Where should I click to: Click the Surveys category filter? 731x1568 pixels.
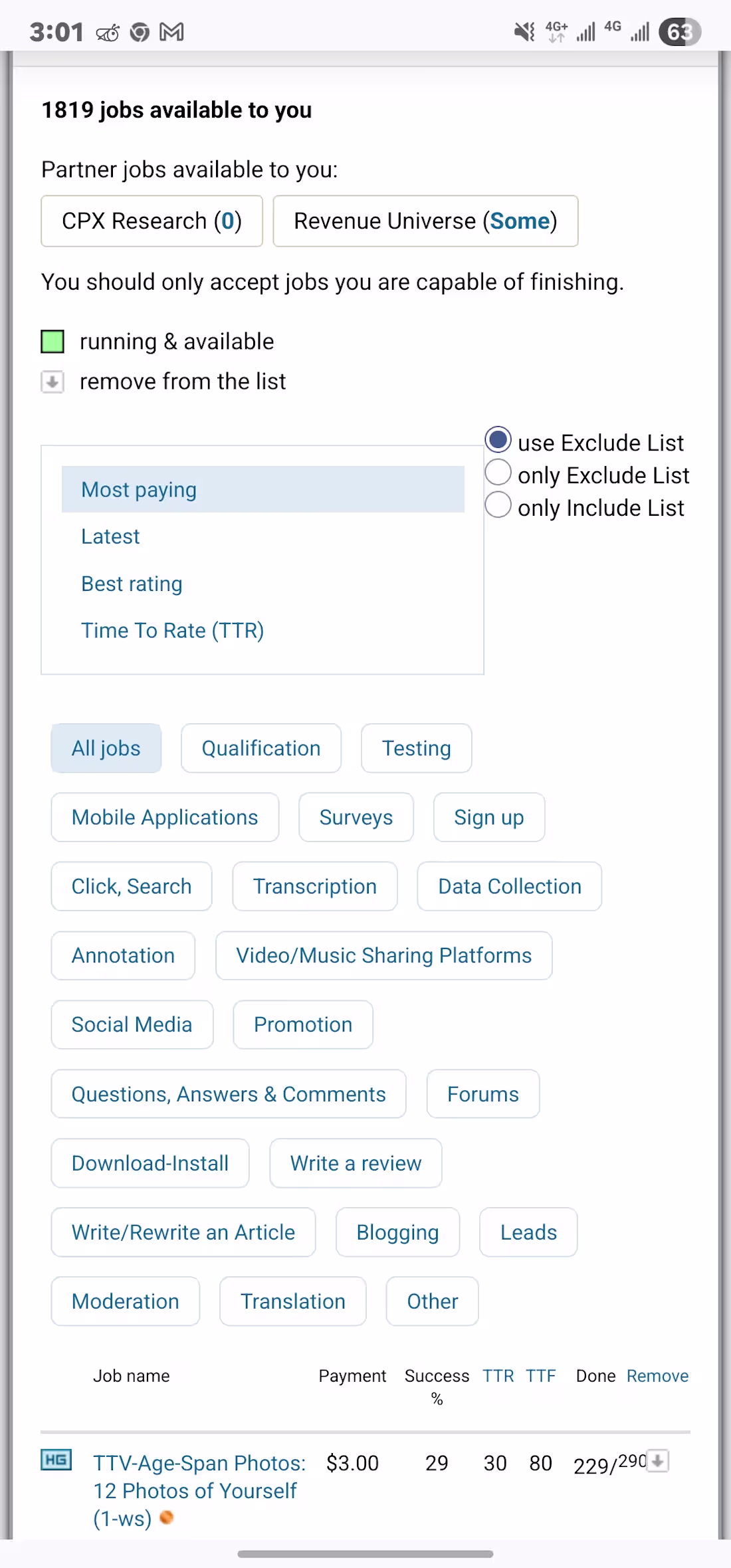point(356,817)
